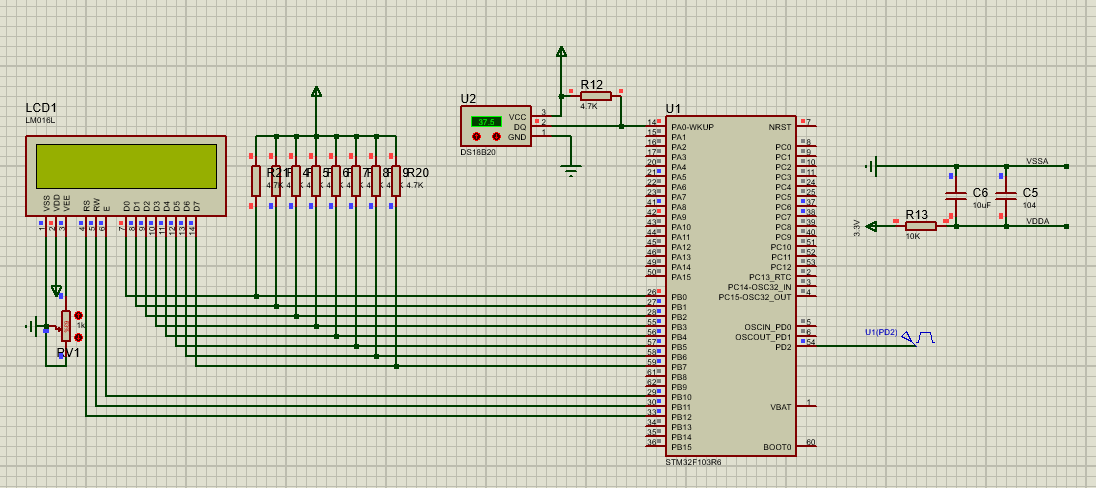Click the ground symbol on the VSSA line
1096x488 pixels.
[871, 166]
